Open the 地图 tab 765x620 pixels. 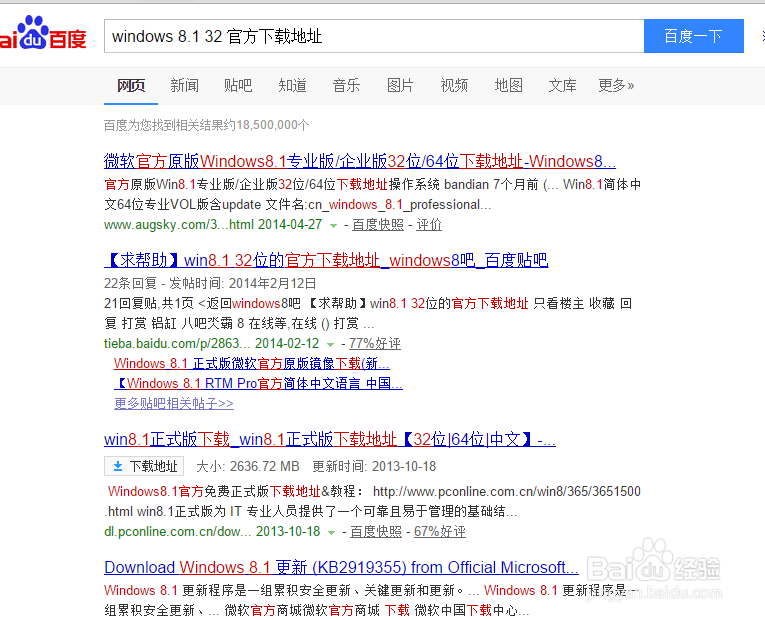[508, 85]
